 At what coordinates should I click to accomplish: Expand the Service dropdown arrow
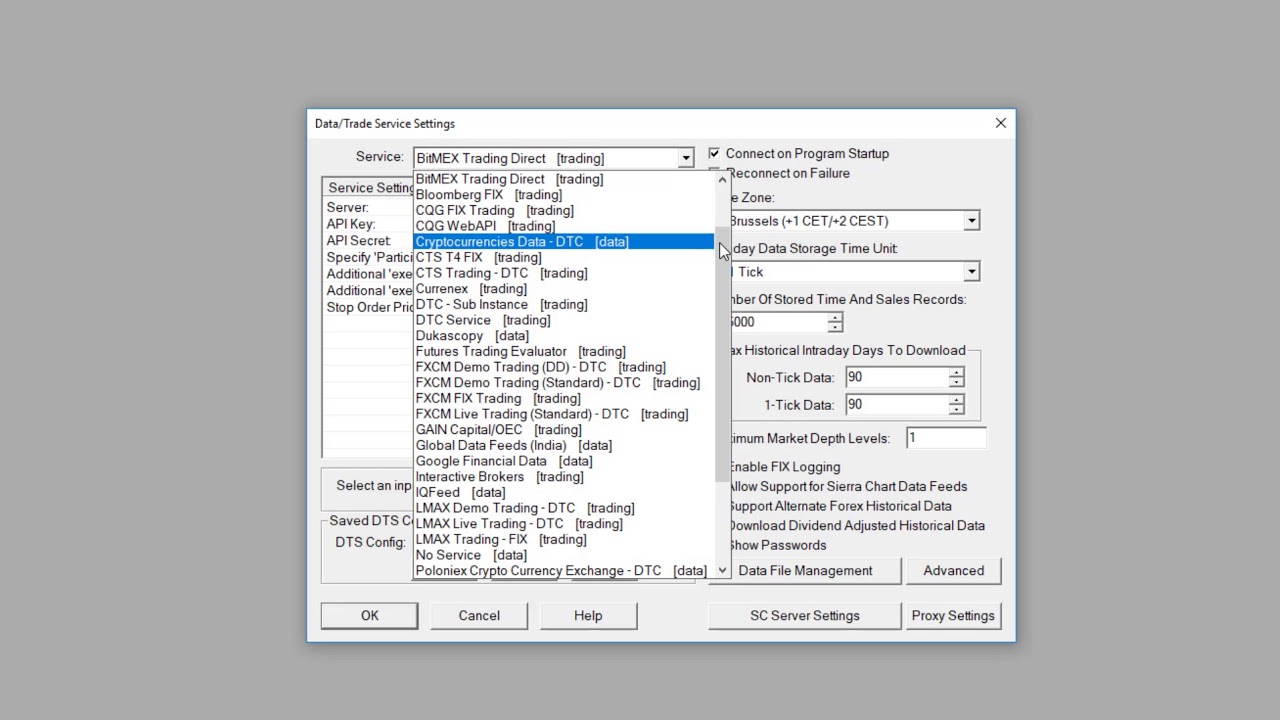[x=685, y=158]
